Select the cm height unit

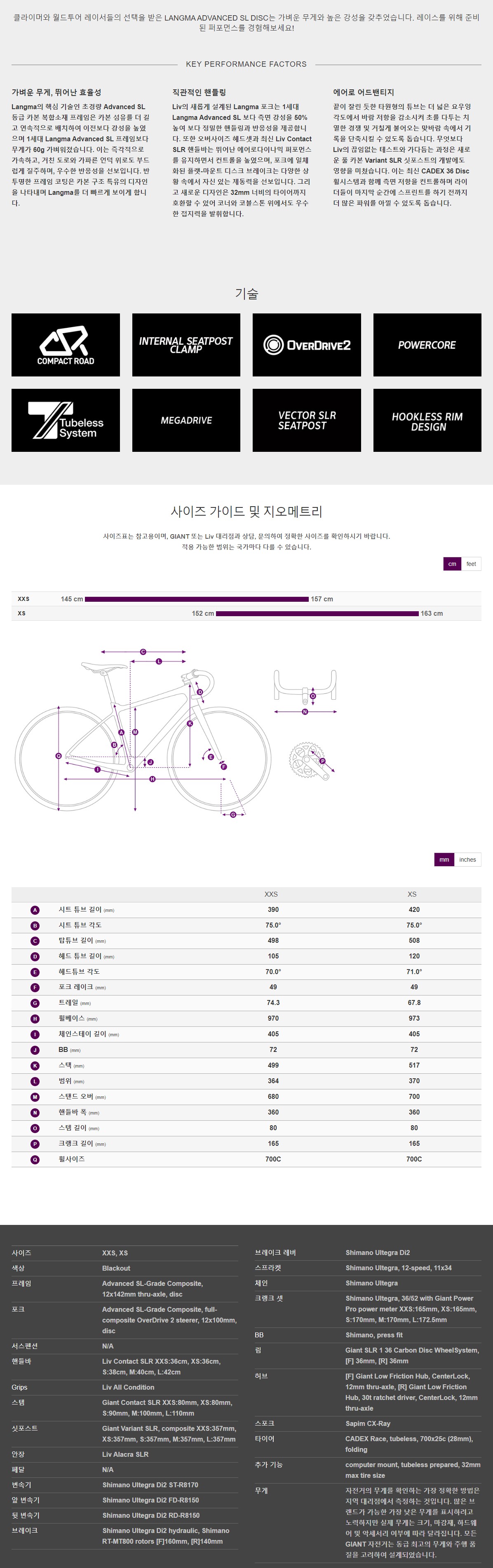tap(452, 564)
